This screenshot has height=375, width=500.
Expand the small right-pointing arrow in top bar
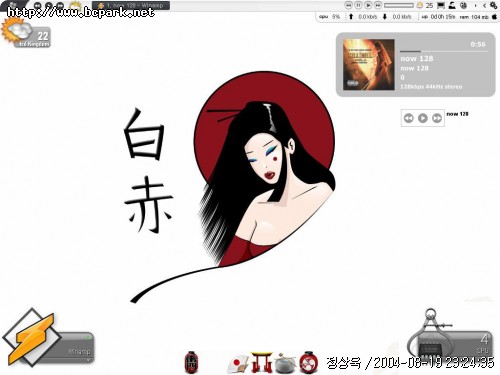(475, 6)
